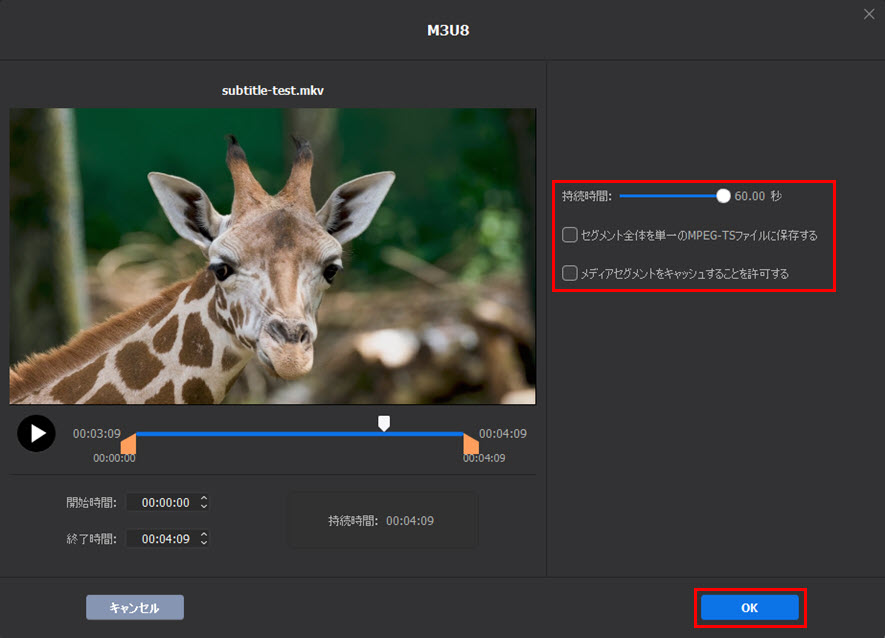Image resolution: width=885 pixels, height=638 pixels.
Task: Click the orange trim start handle
Action: (129, 444)
